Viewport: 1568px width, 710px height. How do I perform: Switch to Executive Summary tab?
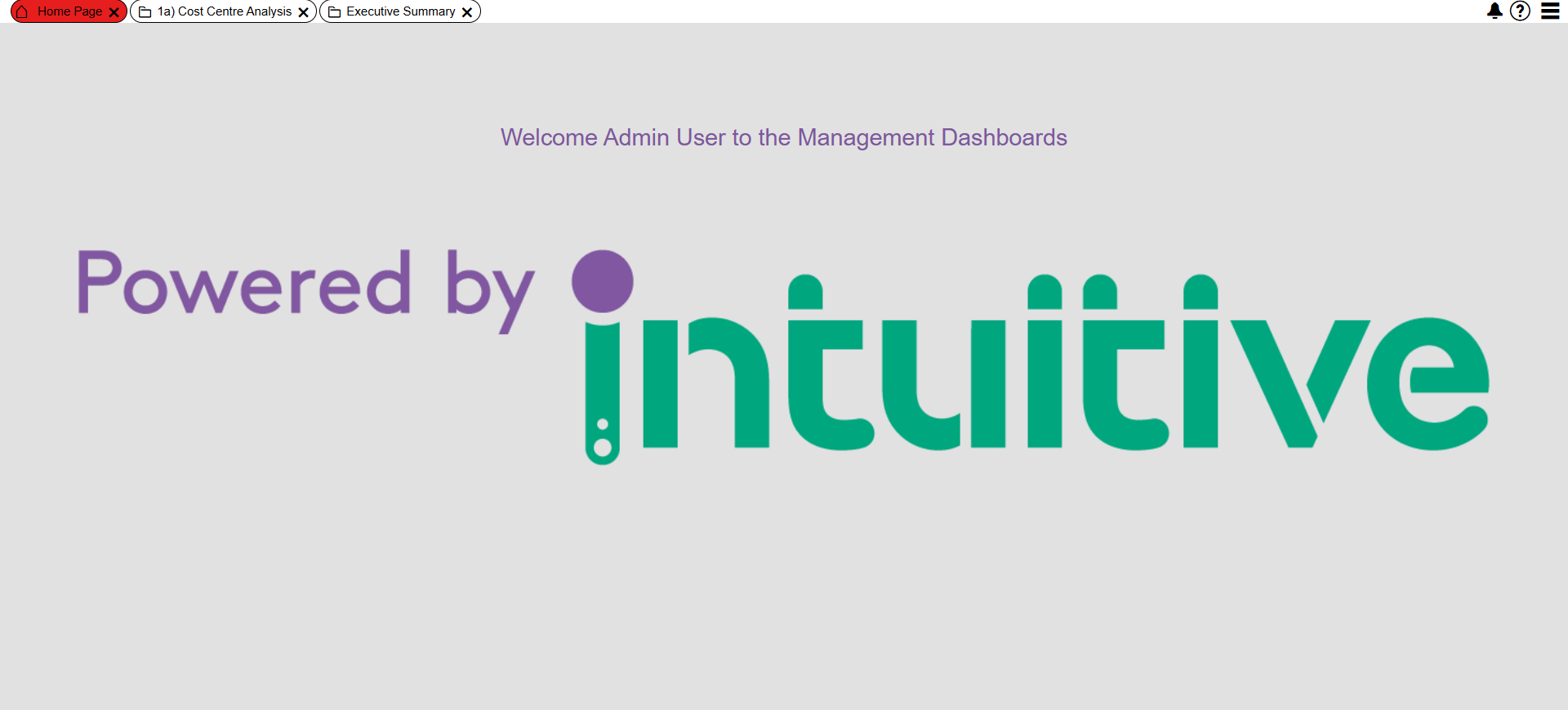point(400,11)
